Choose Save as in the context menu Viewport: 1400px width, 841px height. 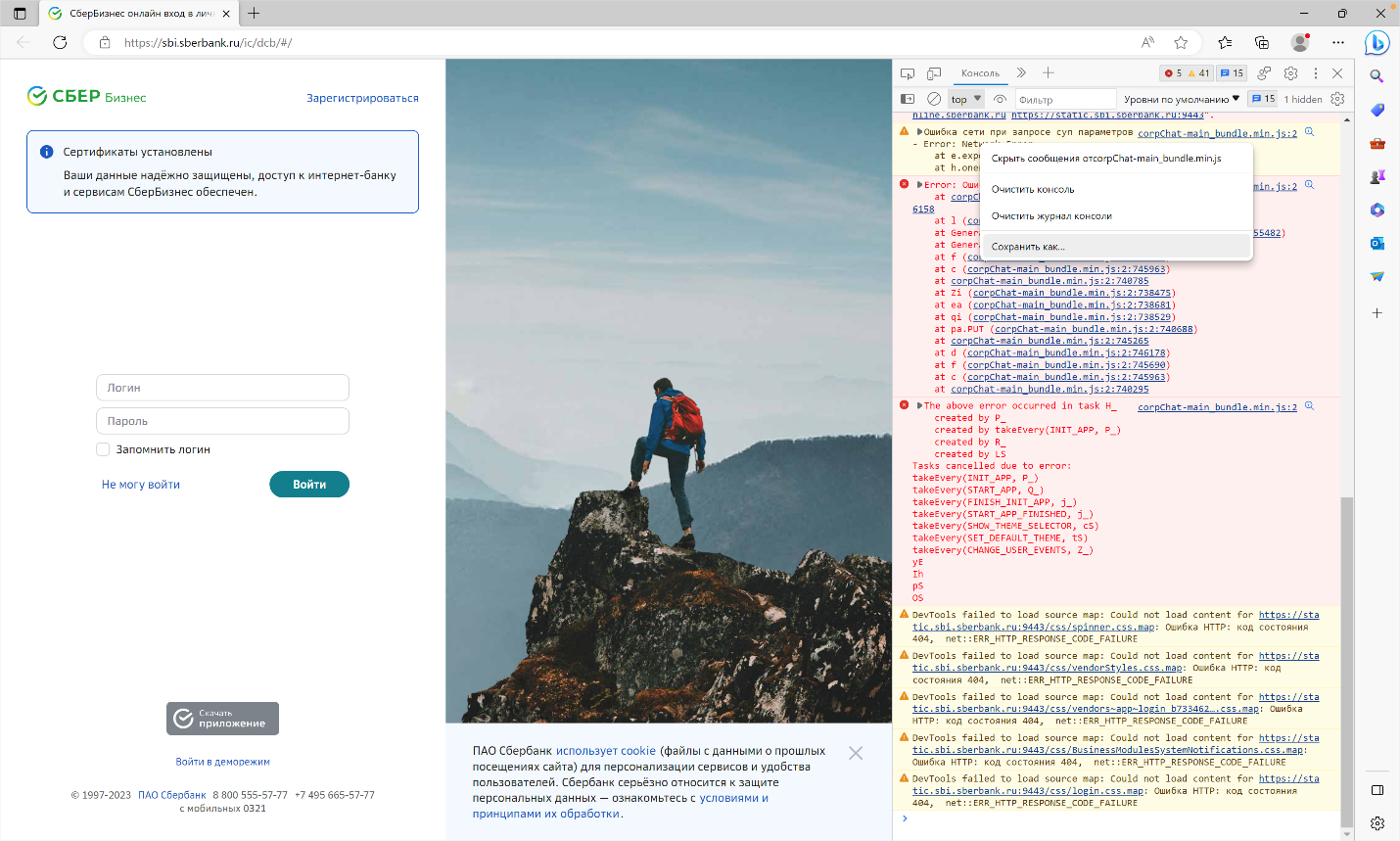[1117, 247]
